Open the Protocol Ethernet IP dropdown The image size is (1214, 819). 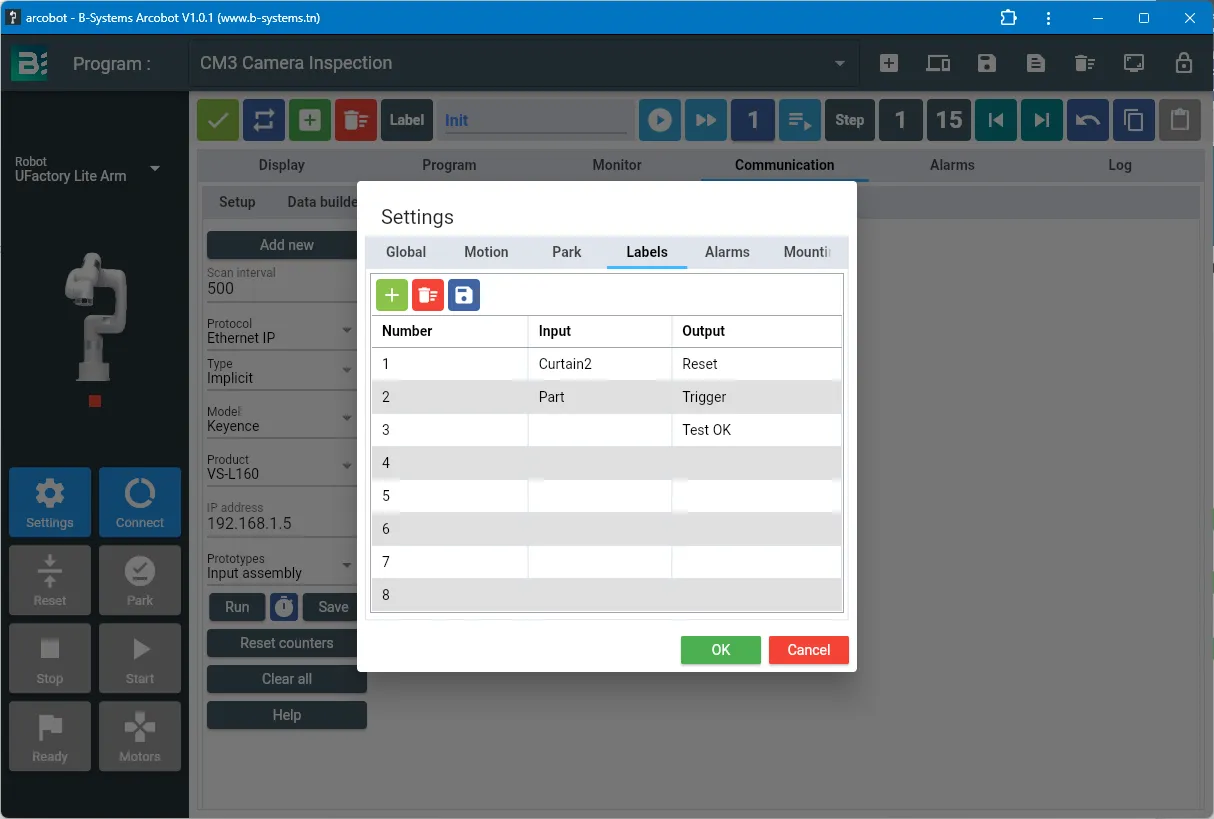pos(280,331)
